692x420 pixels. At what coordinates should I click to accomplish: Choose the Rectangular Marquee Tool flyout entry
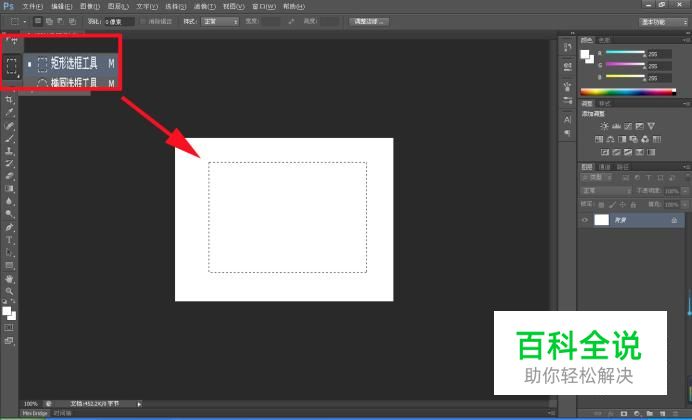71,64
